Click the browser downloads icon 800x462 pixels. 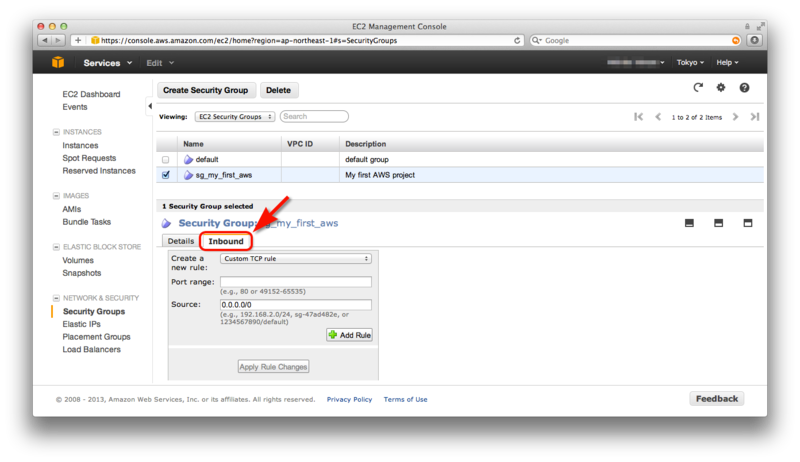click(x=755, y=40)
